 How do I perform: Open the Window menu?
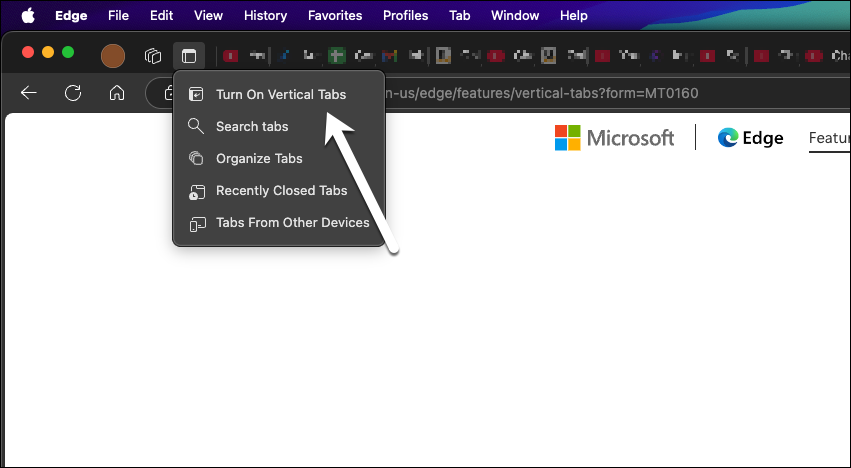515,15
